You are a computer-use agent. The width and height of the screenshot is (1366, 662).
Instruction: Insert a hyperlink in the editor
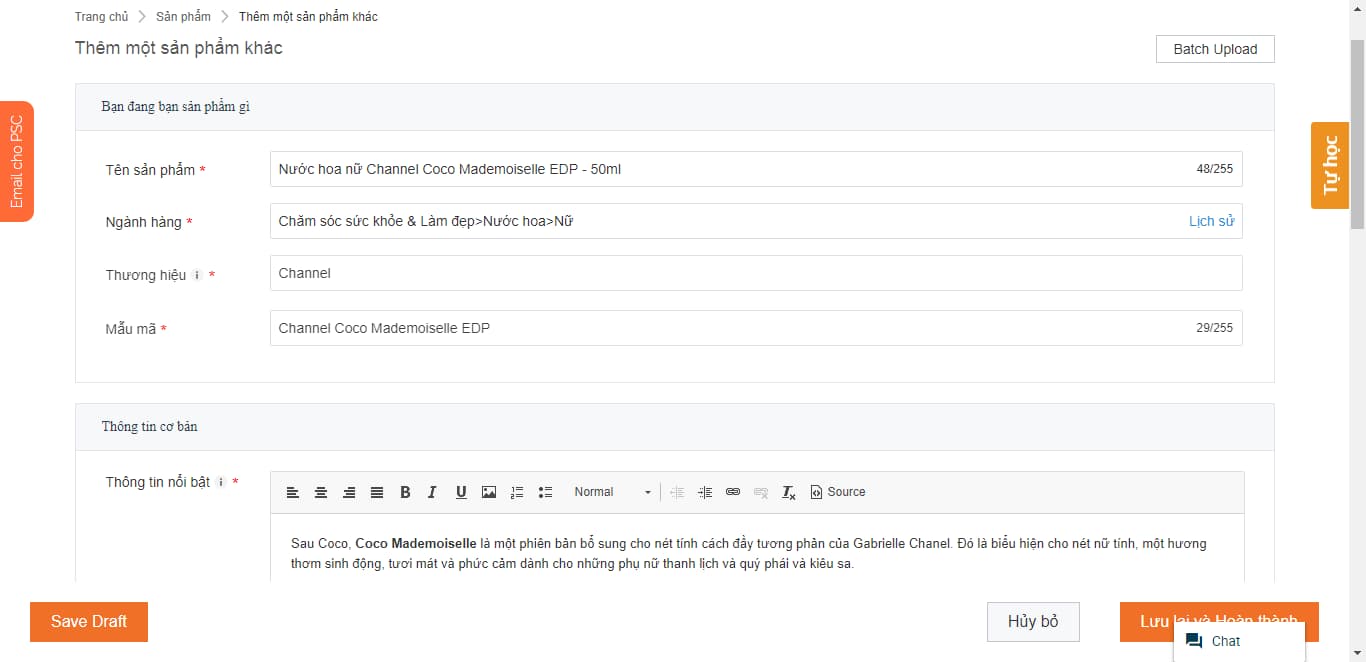pyautogui.click(x=733, y=492)
